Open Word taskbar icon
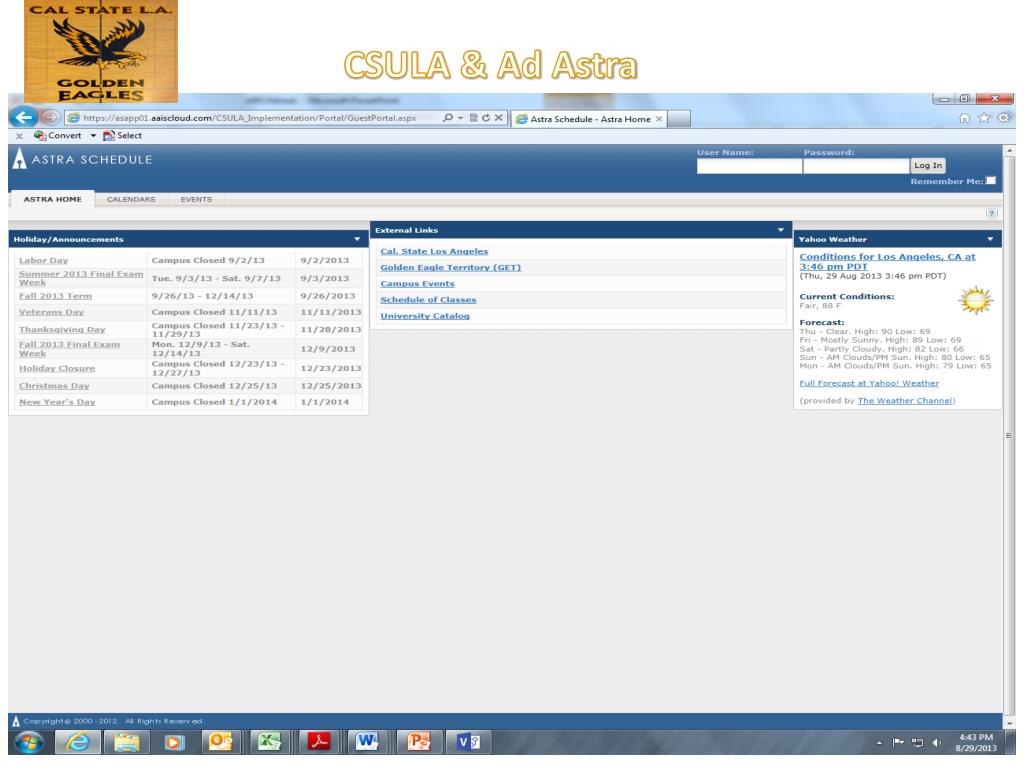This screenshot has width=1024, height=768. (368, 743)
